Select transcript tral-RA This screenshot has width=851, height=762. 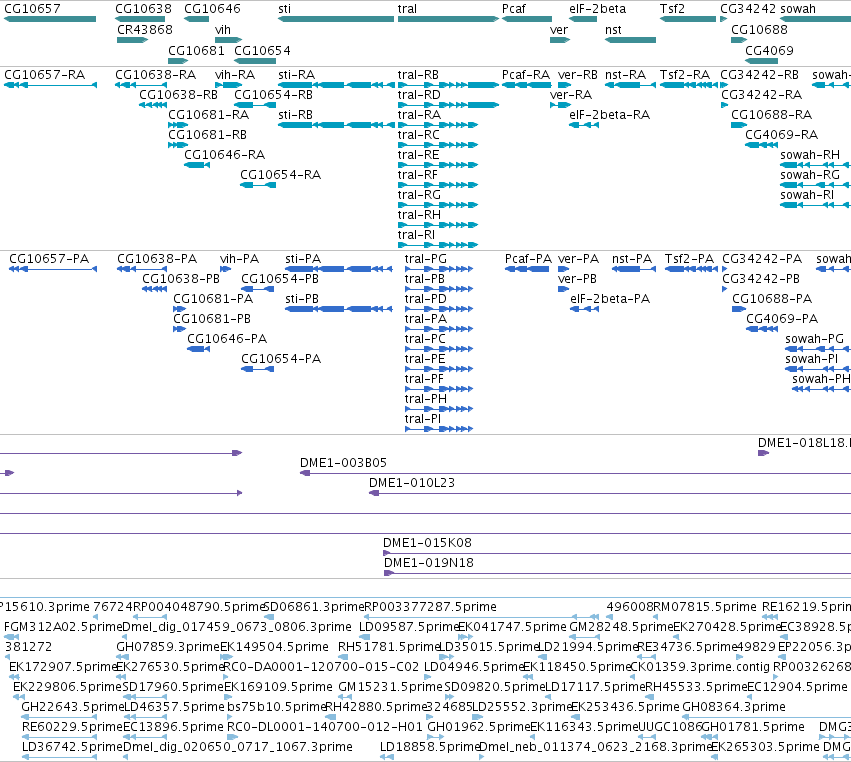point(438,125)
